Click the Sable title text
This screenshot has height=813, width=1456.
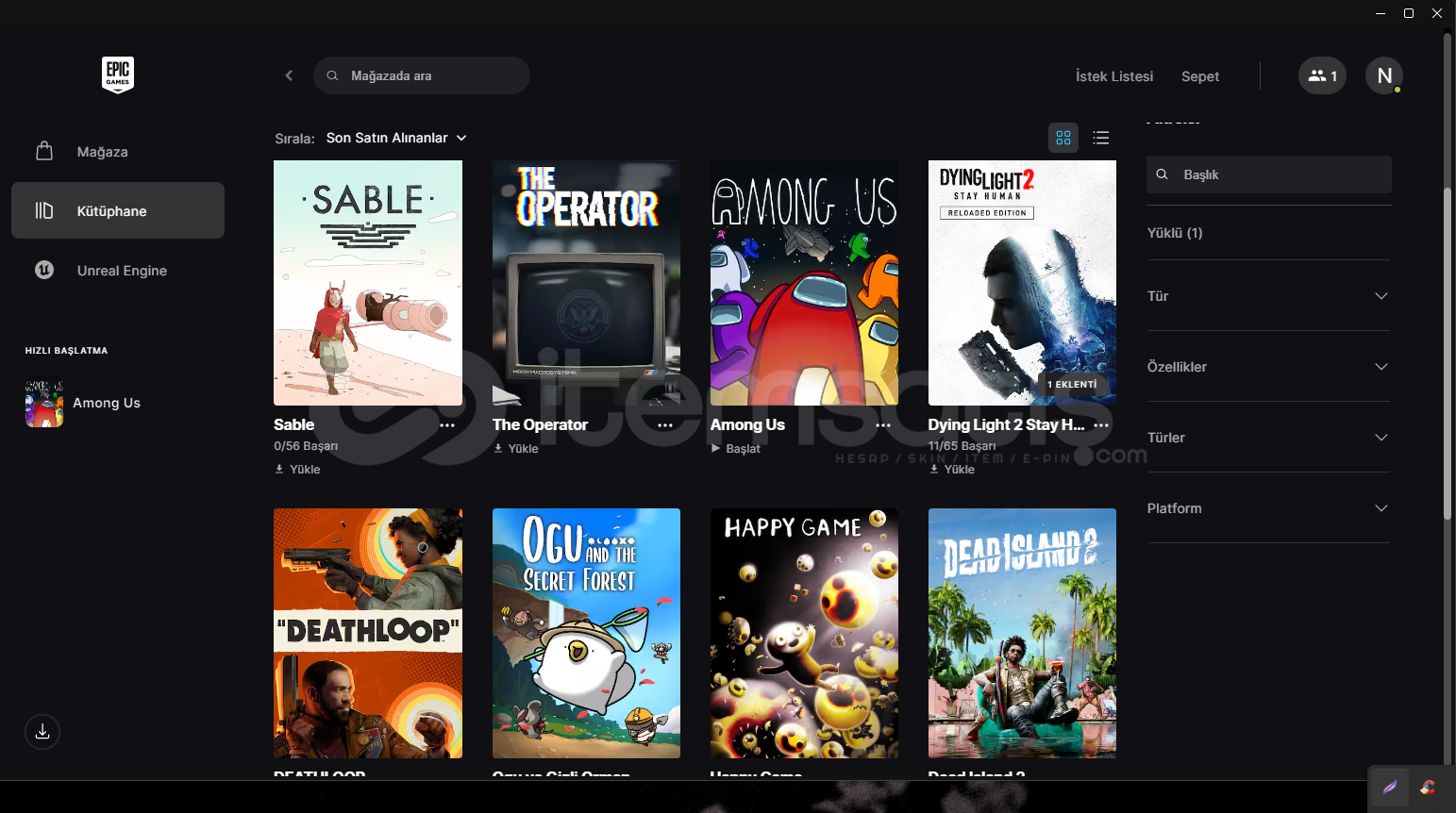(294, 424)
